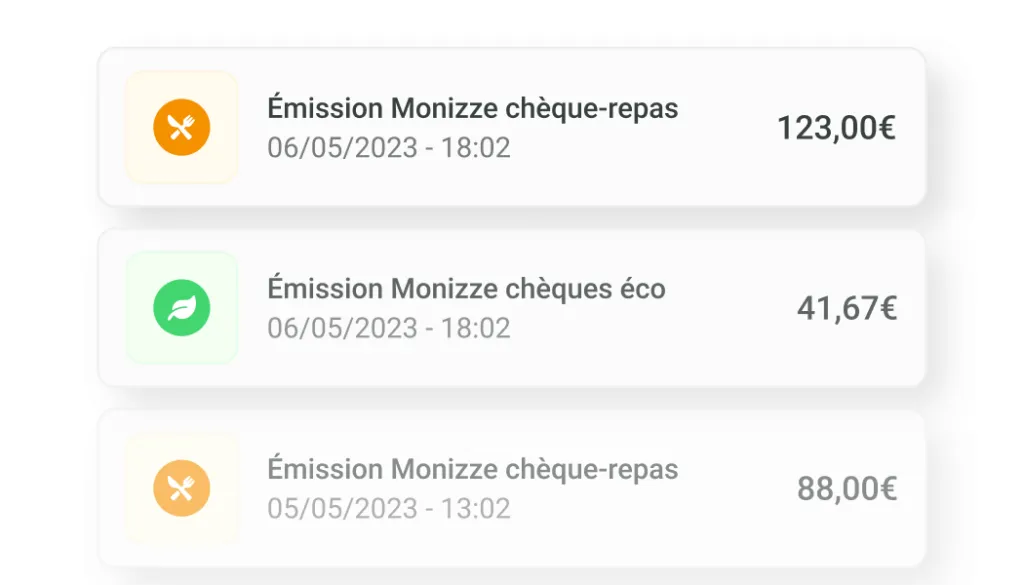The image size is (1024, 585).
Task: Click the title Émission Monizze chèques éco
Action: point(467,288)
